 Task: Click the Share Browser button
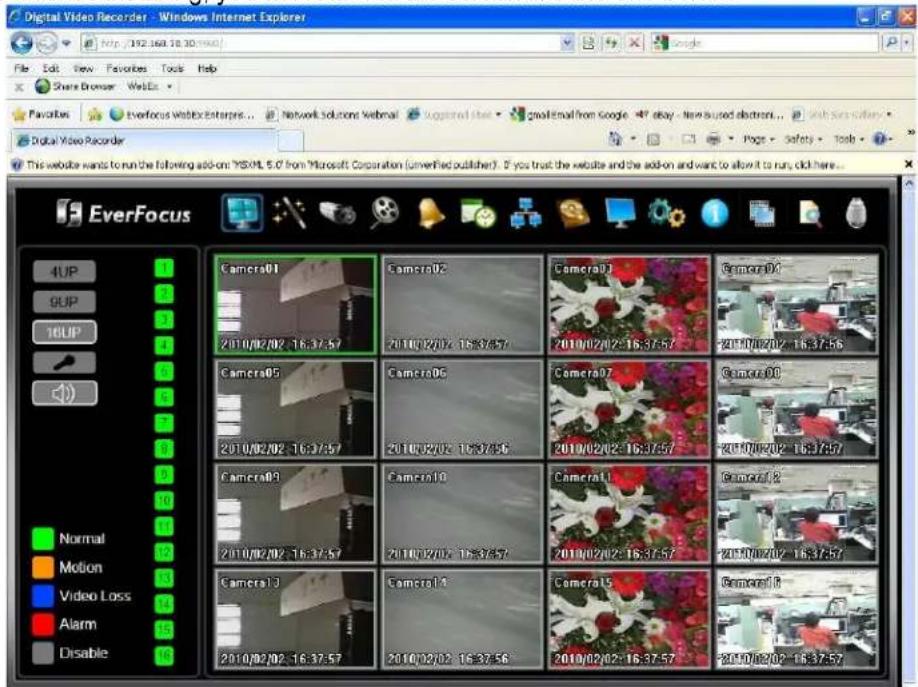(x=76, y=87)
